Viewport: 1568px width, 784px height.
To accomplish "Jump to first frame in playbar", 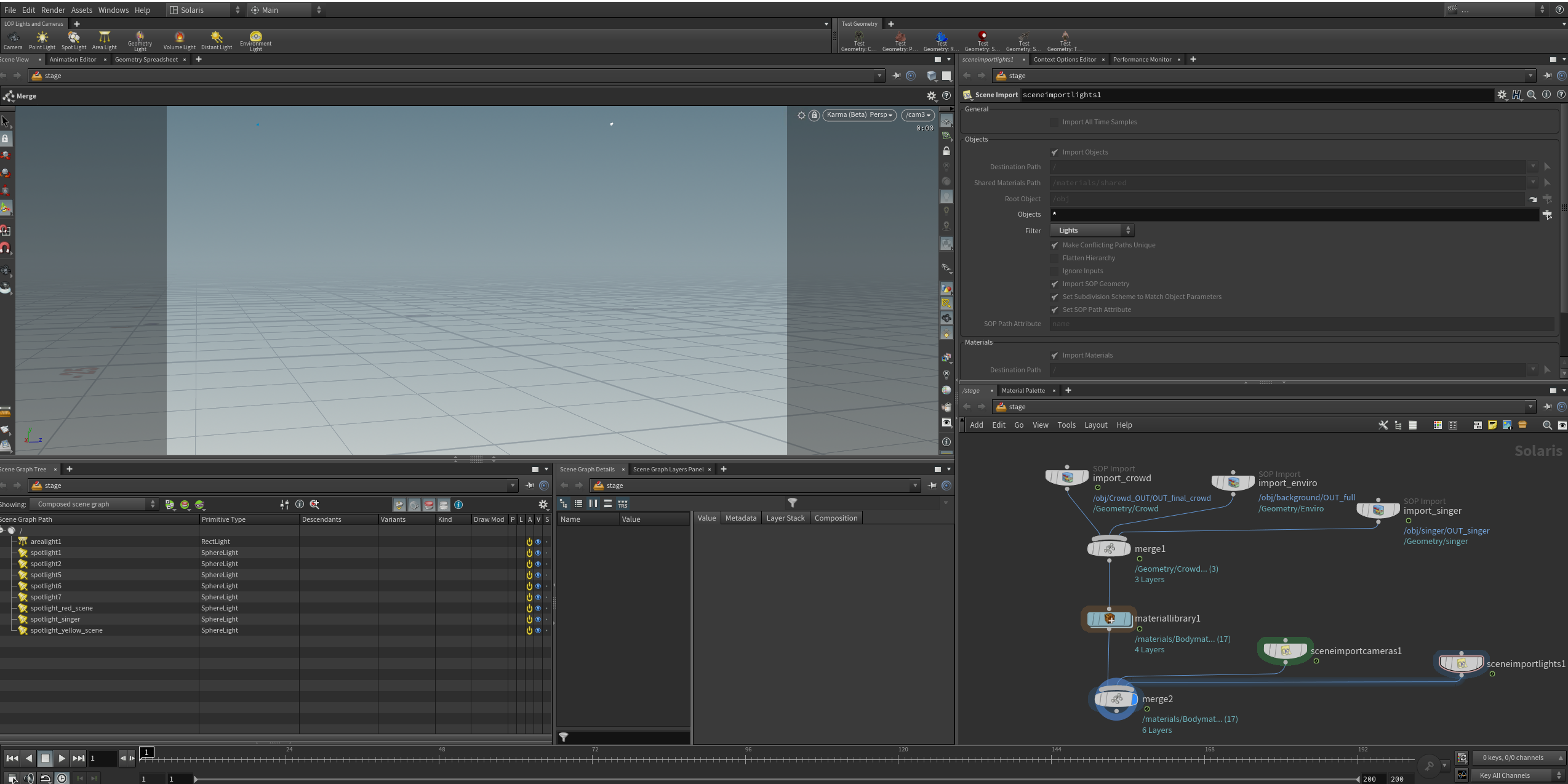I will tap(12, 758).
